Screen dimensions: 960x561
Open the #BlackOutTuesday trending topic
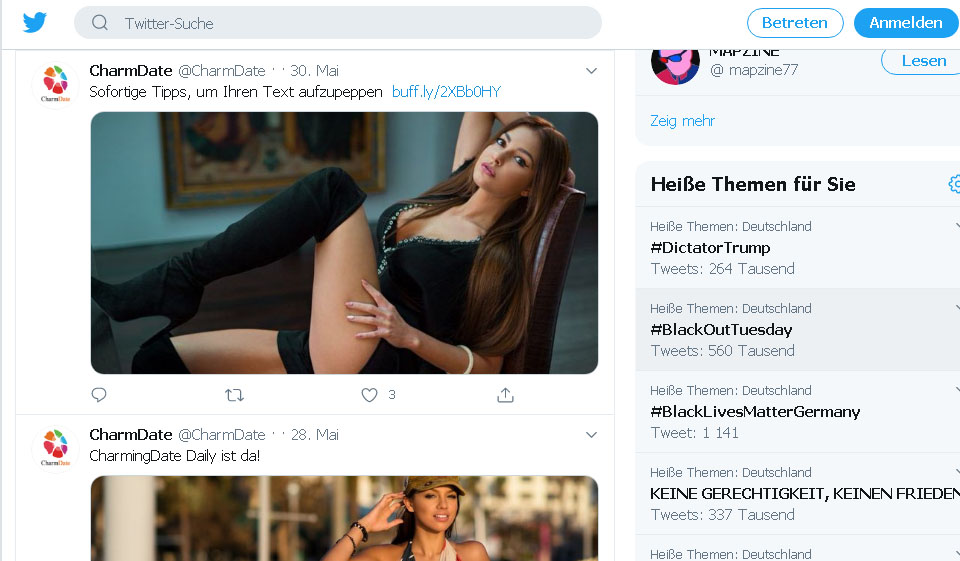point(721,329)
